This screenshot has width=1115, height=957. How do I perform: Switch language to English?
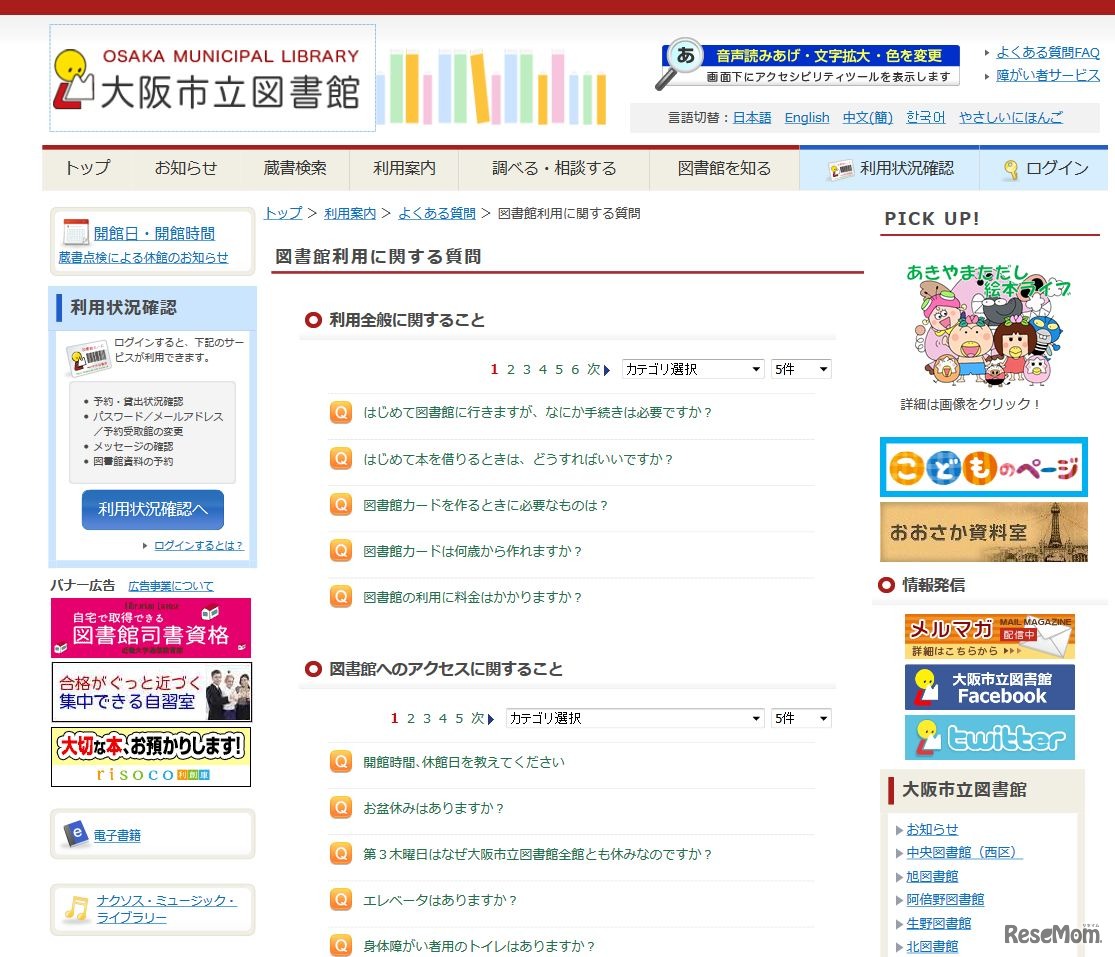tap(806, 117)
